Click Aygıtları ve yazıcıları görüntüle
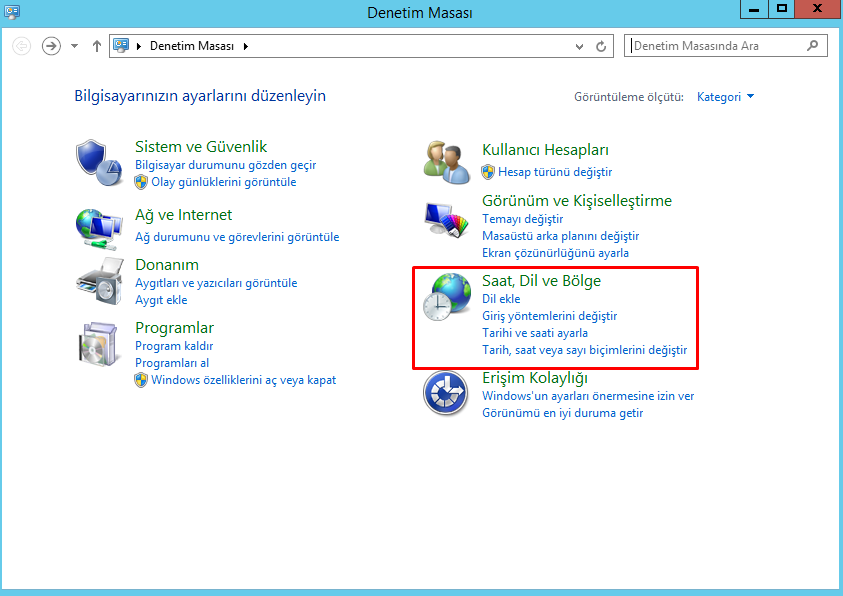This screenshot has height=596, width=843. 216,283
